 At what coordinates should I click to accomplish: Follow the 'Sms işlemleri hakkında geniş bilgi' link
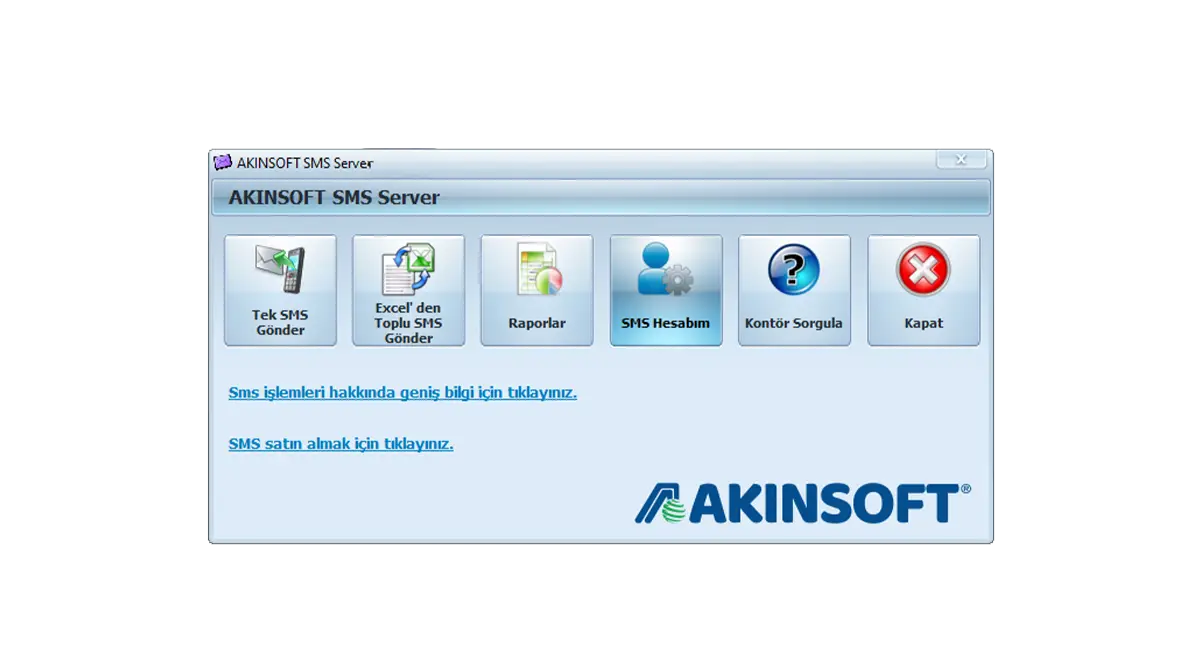[403, 393]
